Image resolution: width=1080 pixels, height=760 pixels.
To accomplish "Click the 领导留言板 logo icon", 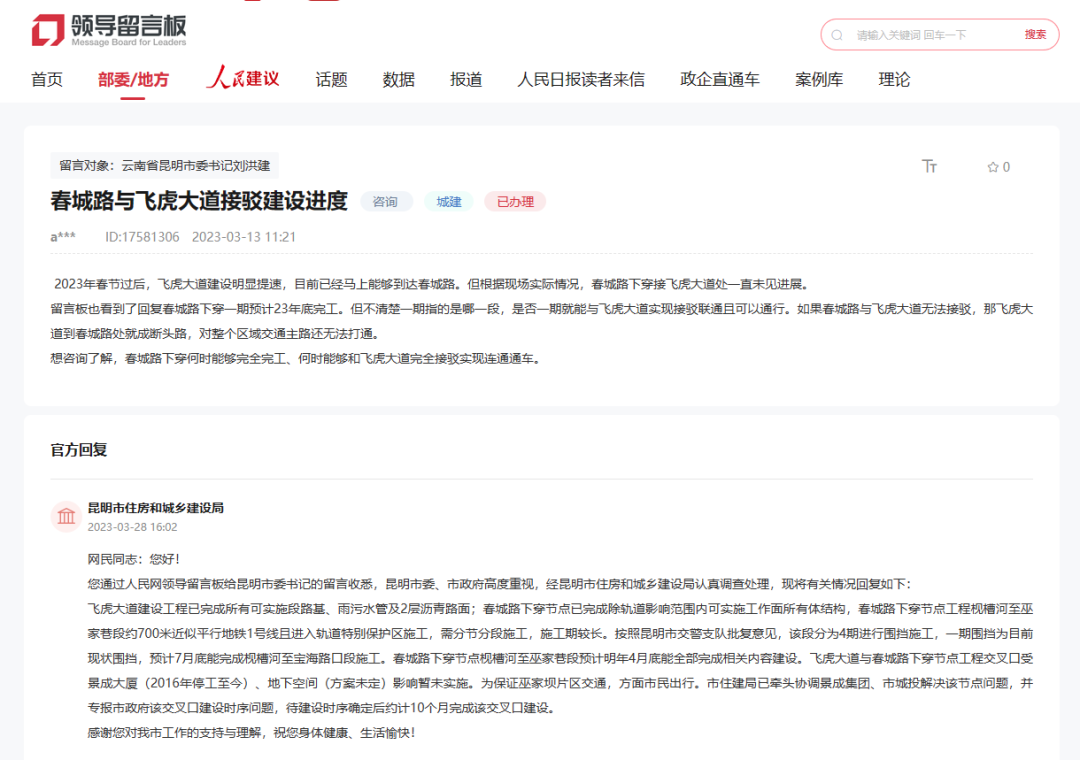I will click(x=47, y=30).
